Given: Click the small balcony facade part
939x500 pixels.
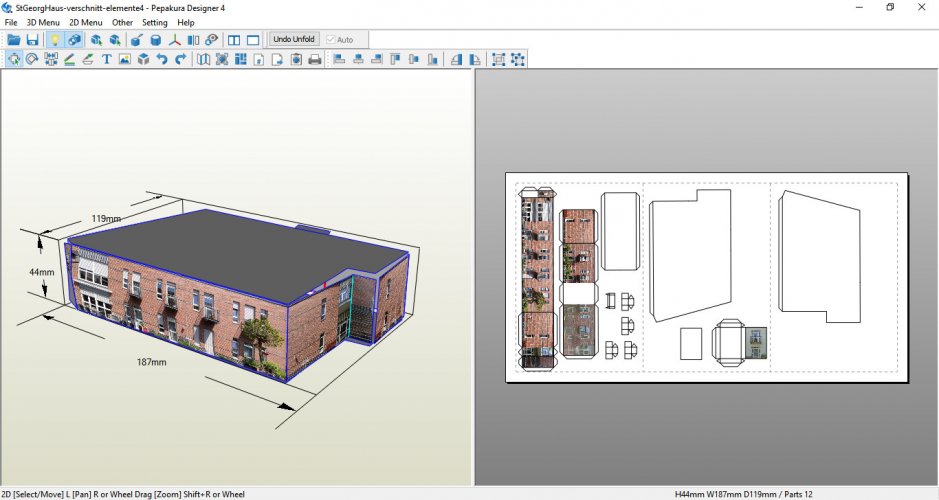Looking at the screenshot, I should 756,343.
